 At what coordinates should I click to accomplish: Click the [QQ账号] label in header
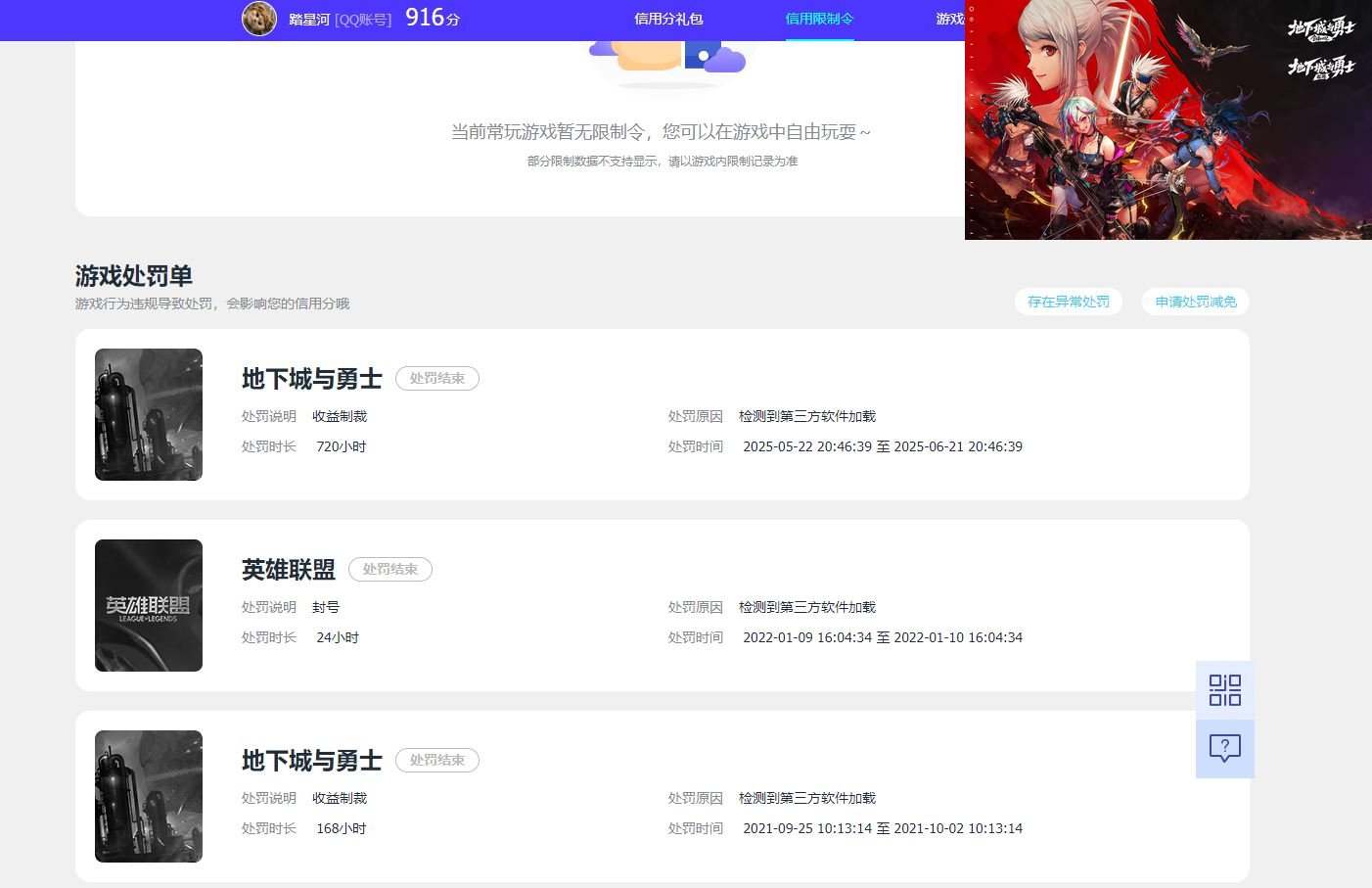click(363, 20)
